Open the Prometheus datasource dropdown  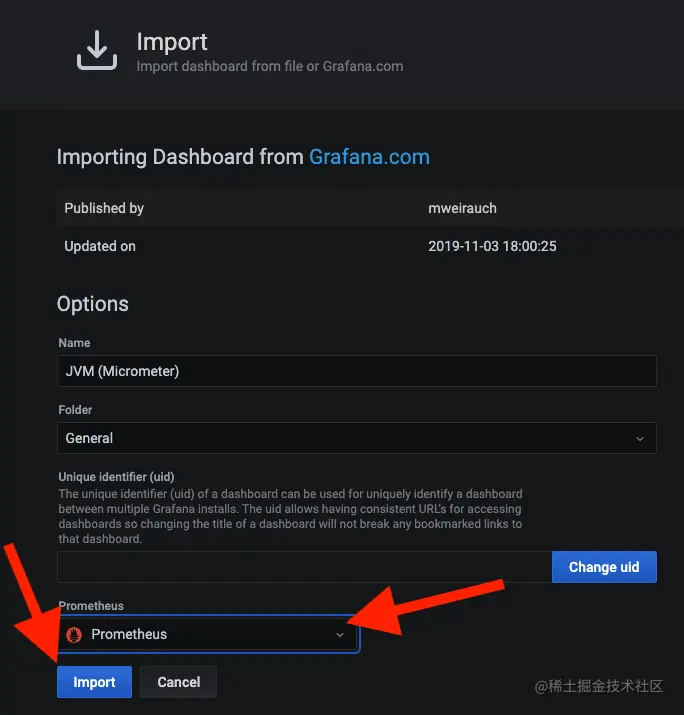pos(208,634)
